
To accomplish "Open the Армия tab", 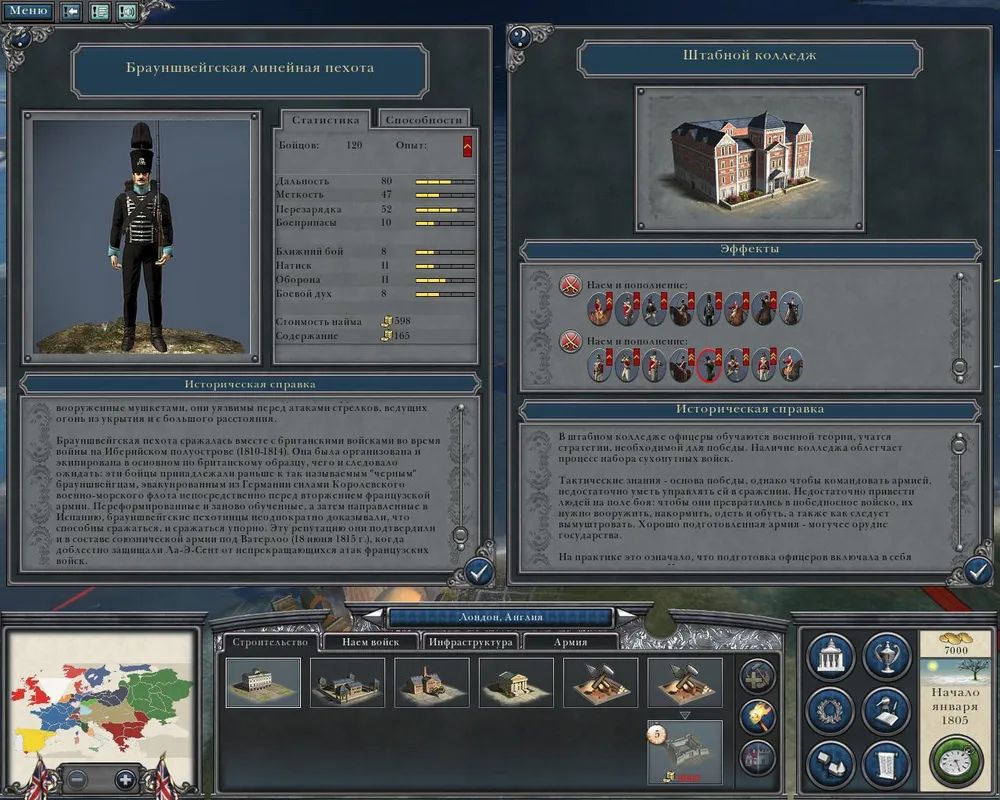I will pyautogui.click(x=570, y=642).
